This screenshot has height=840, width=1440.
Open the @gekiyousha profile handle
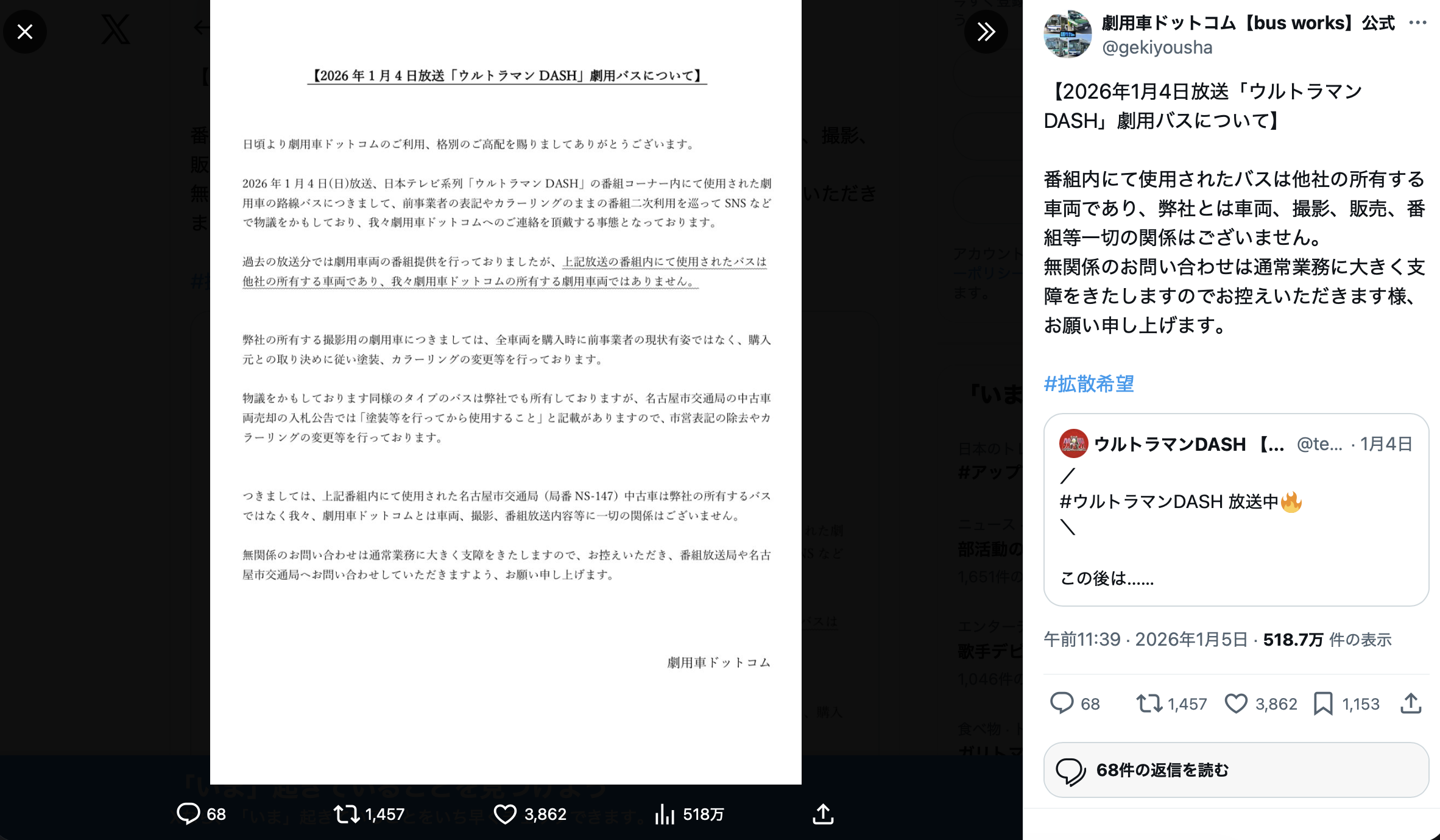click(1157, 48)
